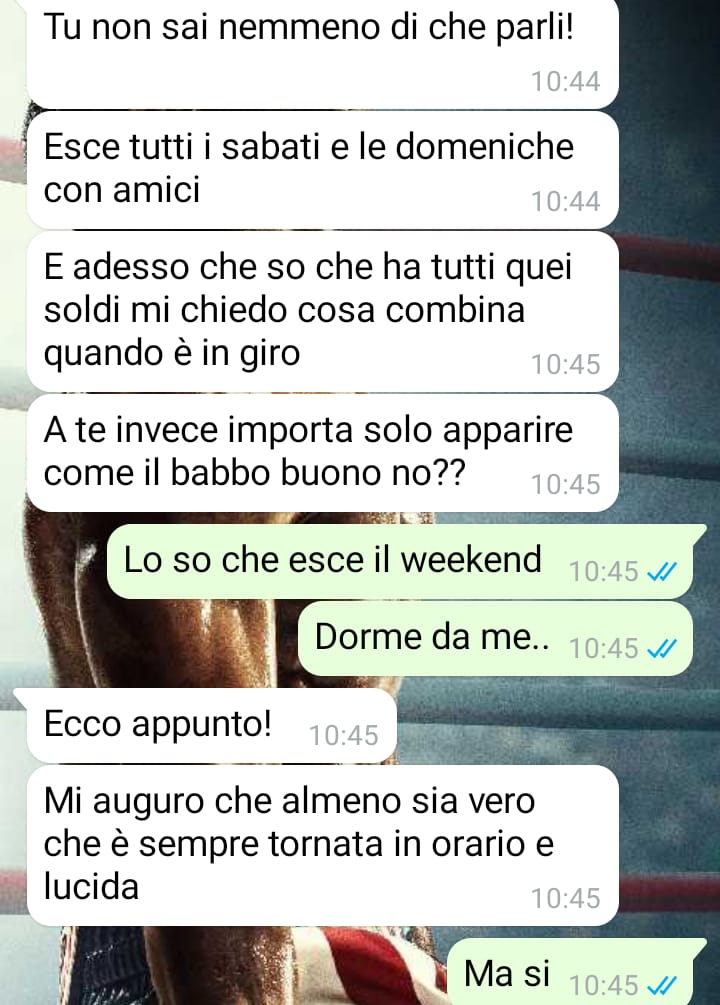Screen dimensions: 720x1005
Task: Tap the 10:44 timestamp on 'con amici' message
Action: tap(565, 202)
